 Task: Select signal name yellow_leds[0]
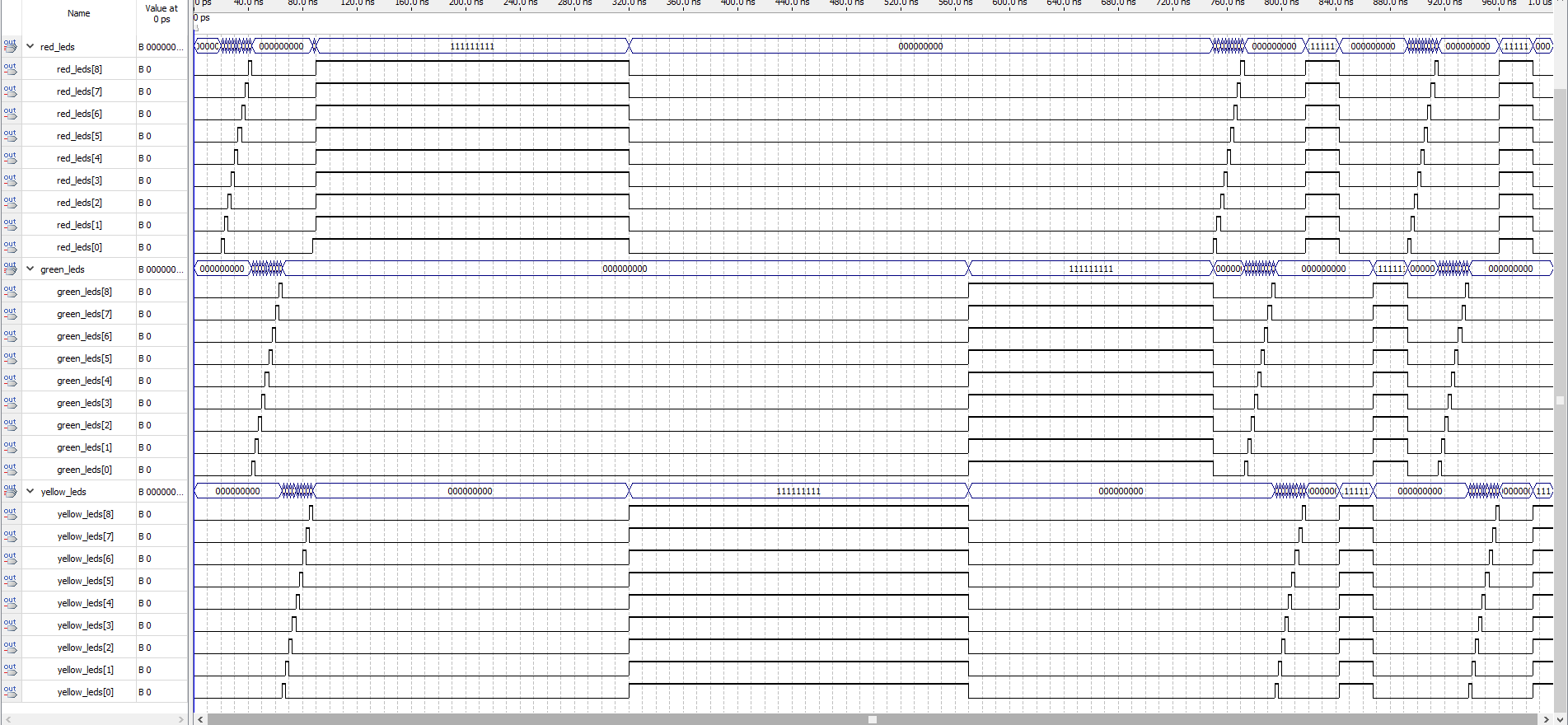(86, 692)
